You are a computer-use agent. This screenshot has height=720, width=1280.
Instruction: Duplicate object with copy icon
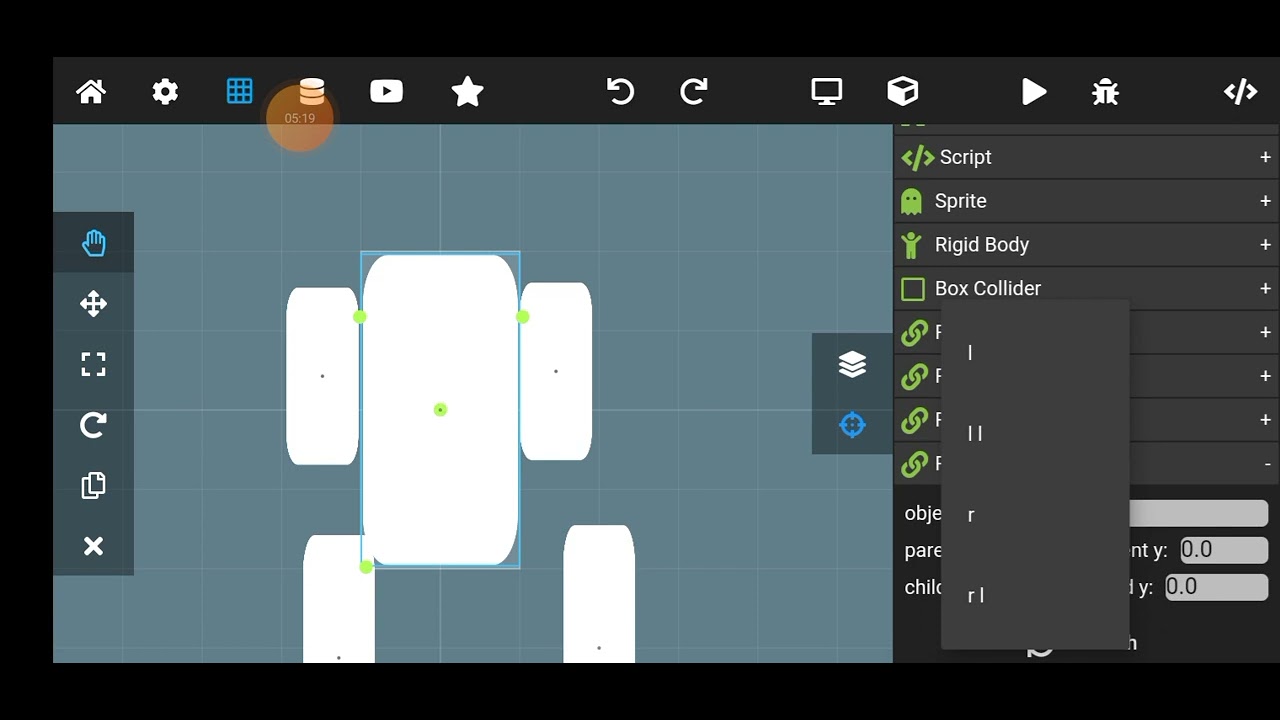pyautogui.click(x=93, y=485)
